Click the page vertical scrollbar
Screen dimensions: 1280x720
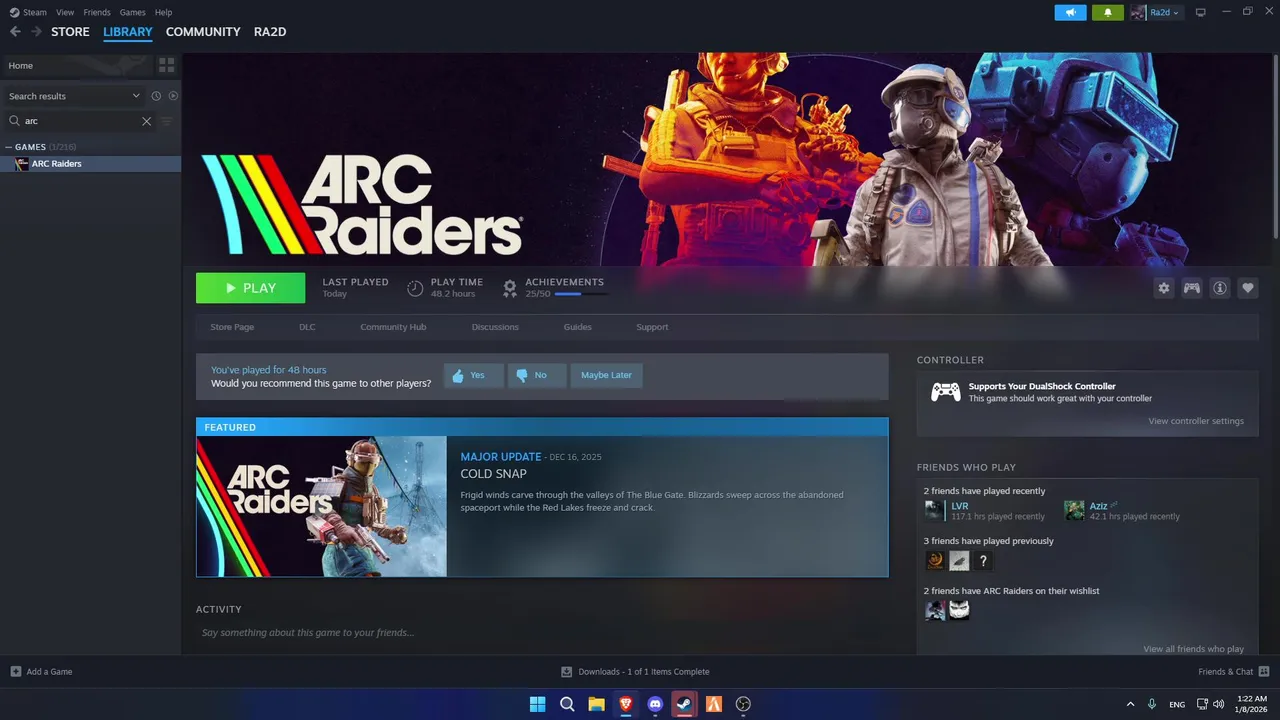click(x=1275, y=145)
